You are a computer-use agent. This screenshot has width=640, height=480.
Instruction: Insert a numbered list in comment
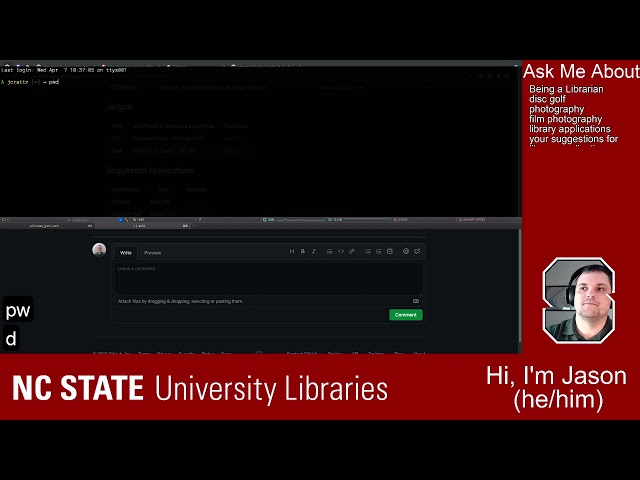coord(379,251)
